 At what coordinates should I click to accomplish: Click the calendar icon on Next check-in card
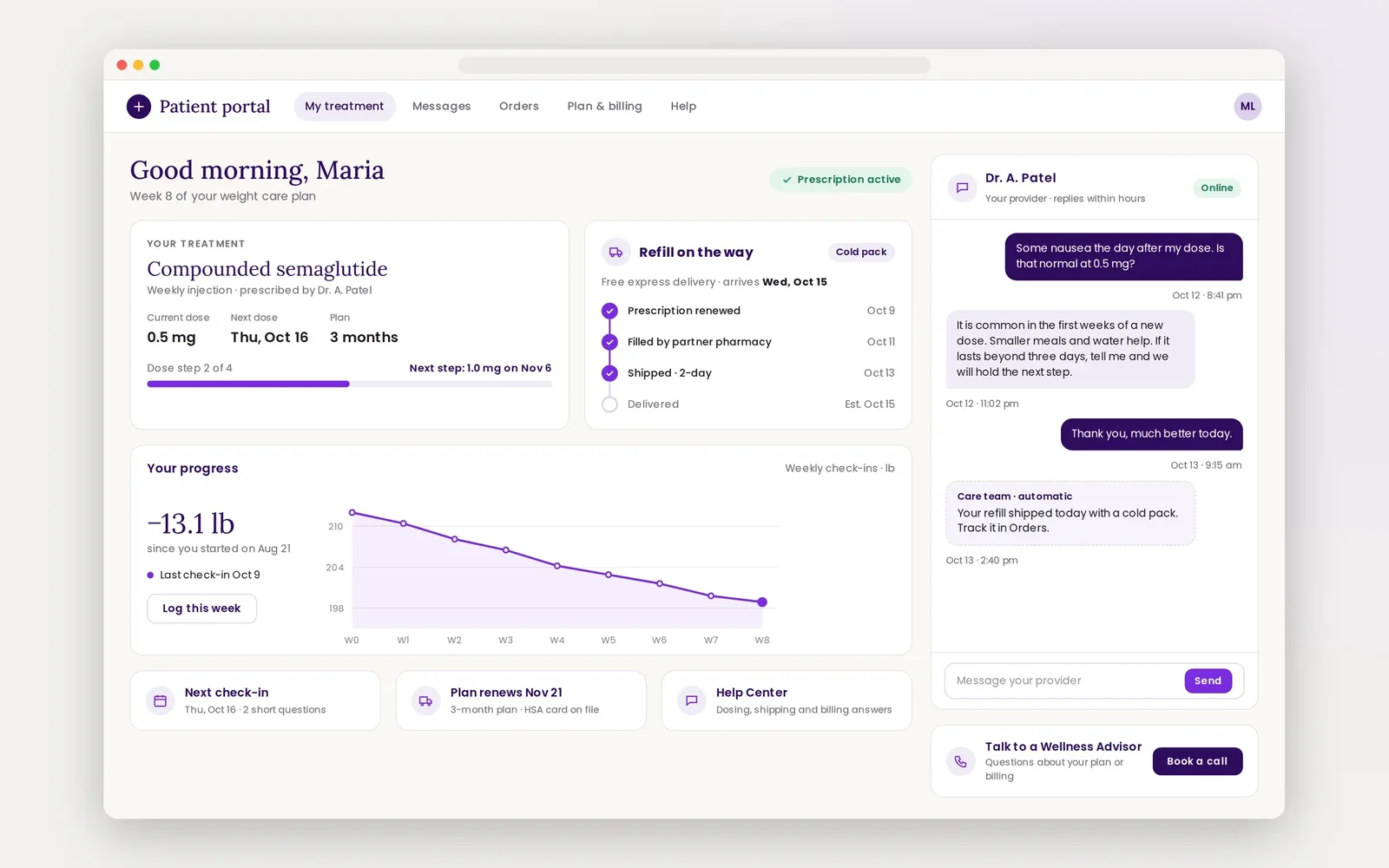(161, 701)
